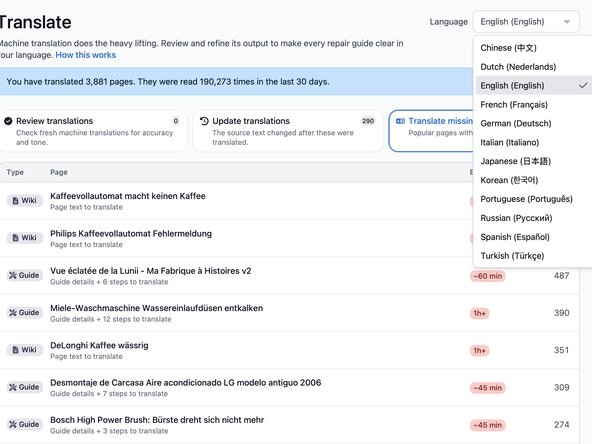Open DeLonghi Kaffee wässrig wiki page
The image size is (592, 444).
99,345
